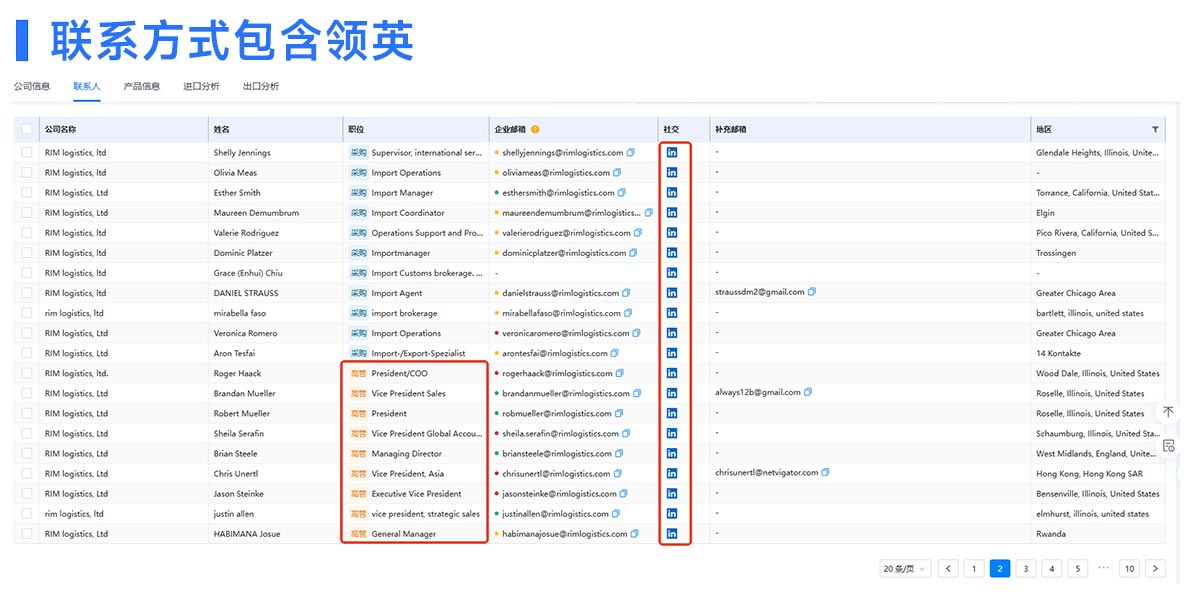This screenshot has height=598, width=1190.
Task: Copy oliviameas@rimlogistics.com email address
Action: click(617, 172)
